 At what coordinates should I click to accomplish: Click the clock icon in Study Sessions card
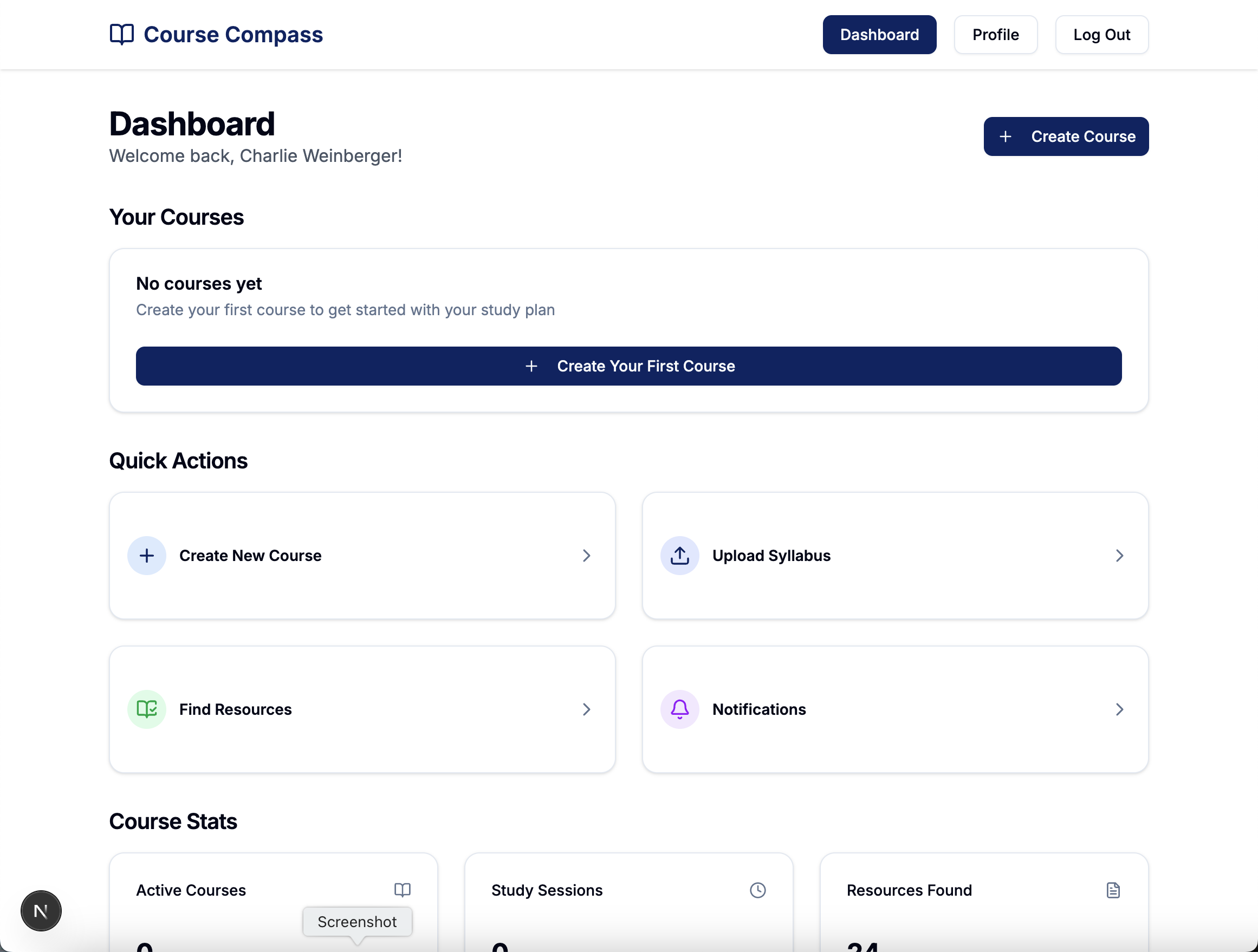pyautogui.click(x=757, y=890)
